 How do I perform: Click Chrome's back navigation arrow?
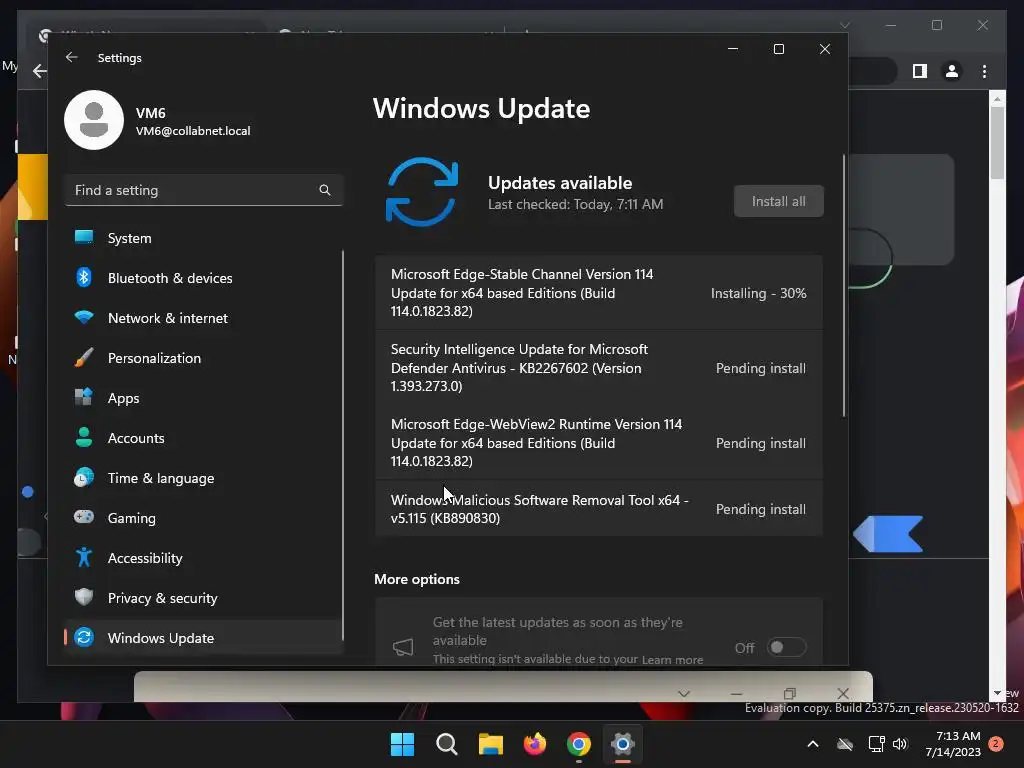[39, 71]
